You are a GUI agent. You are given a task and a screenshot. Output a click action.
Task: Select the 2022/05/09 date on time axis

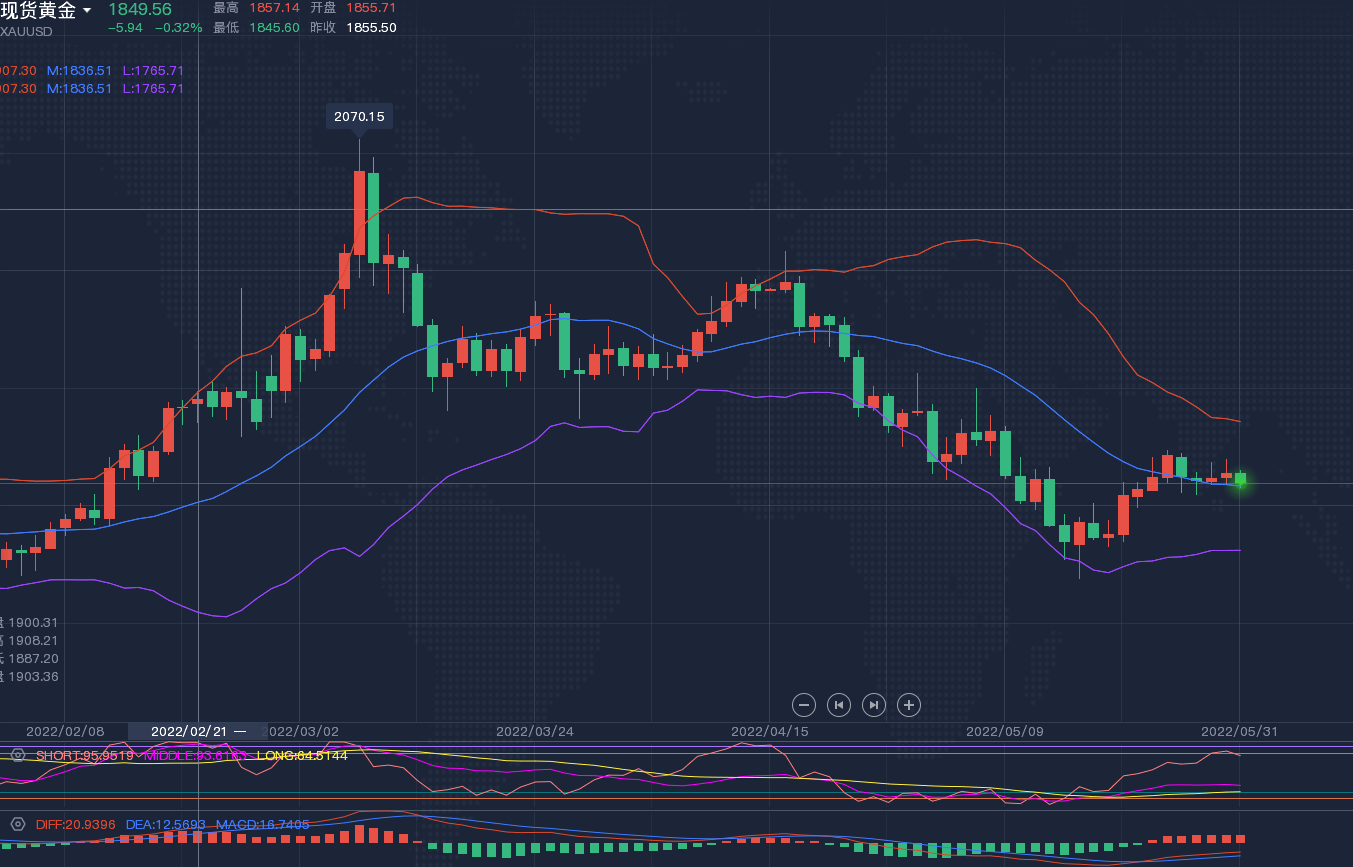pyautogui.click(x=1004, y=731)
